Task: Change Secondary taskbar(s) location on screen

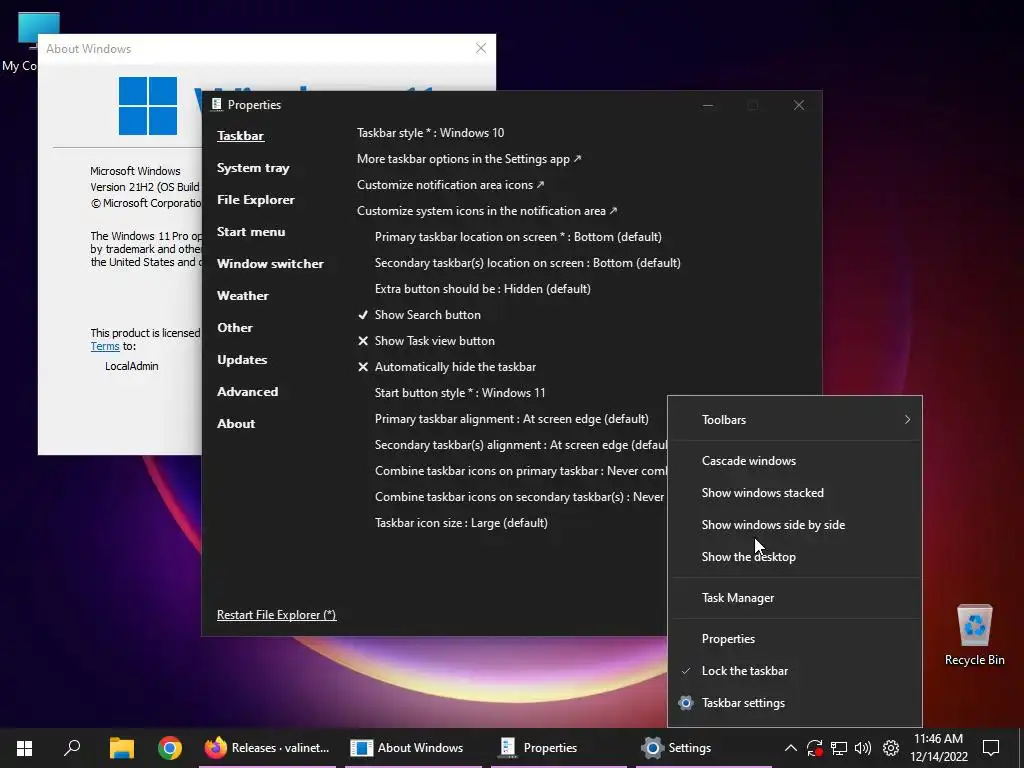Action: pos(528,263)
